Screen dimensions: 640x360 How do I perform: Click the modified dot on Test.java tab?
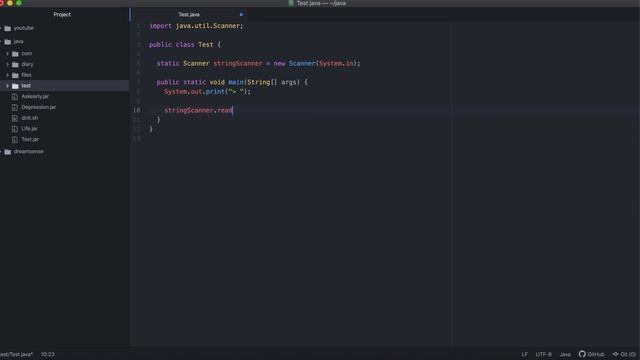tap(241, 15)
